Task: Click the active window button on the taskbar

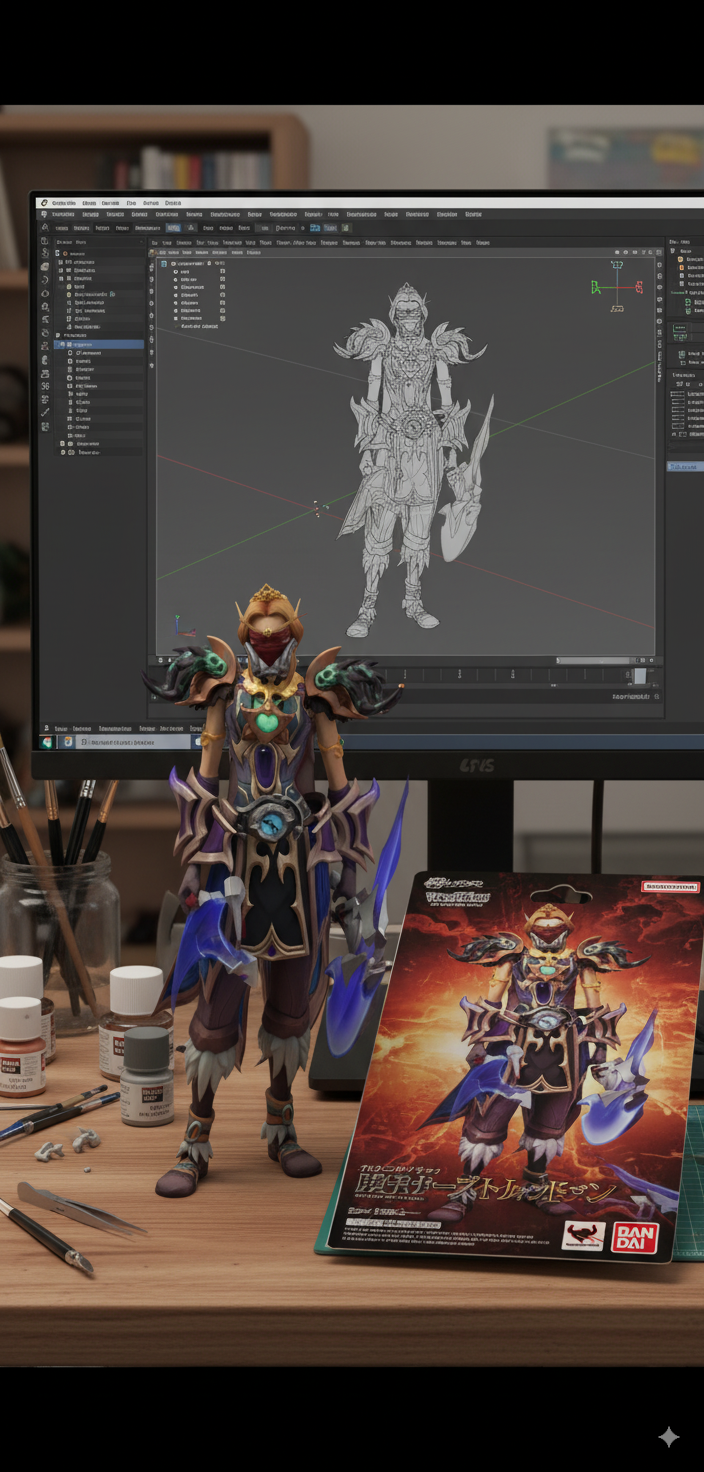Action: (133, 742)
